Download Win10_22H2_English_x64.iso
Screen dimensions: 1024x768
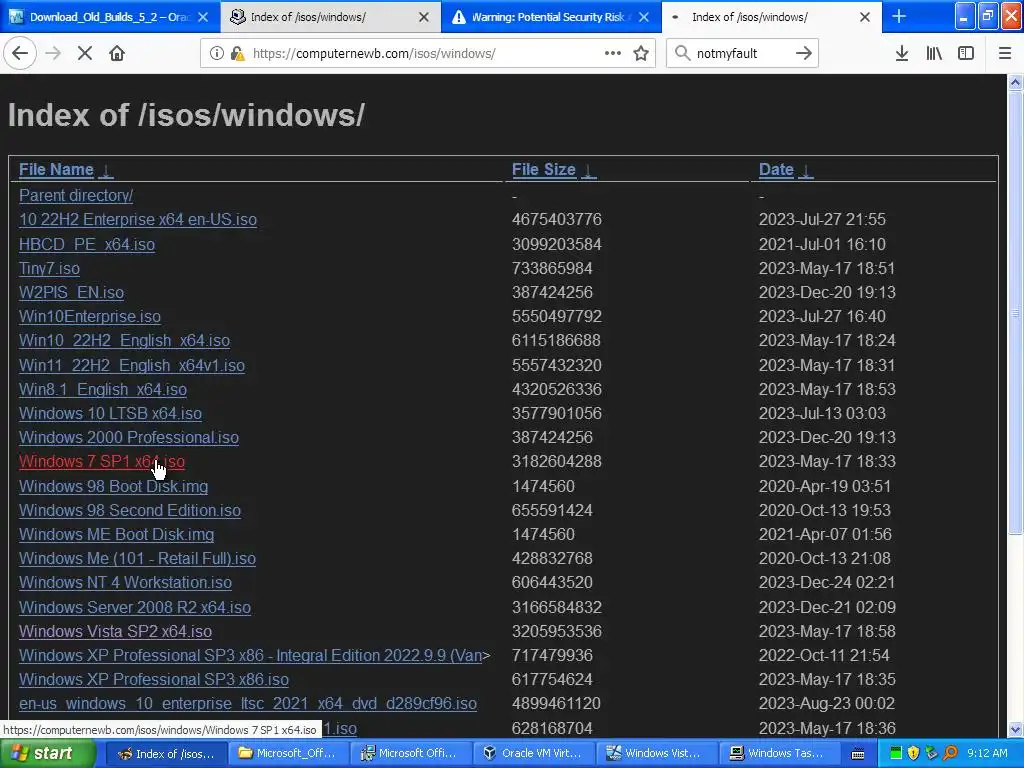pos(124,340)
